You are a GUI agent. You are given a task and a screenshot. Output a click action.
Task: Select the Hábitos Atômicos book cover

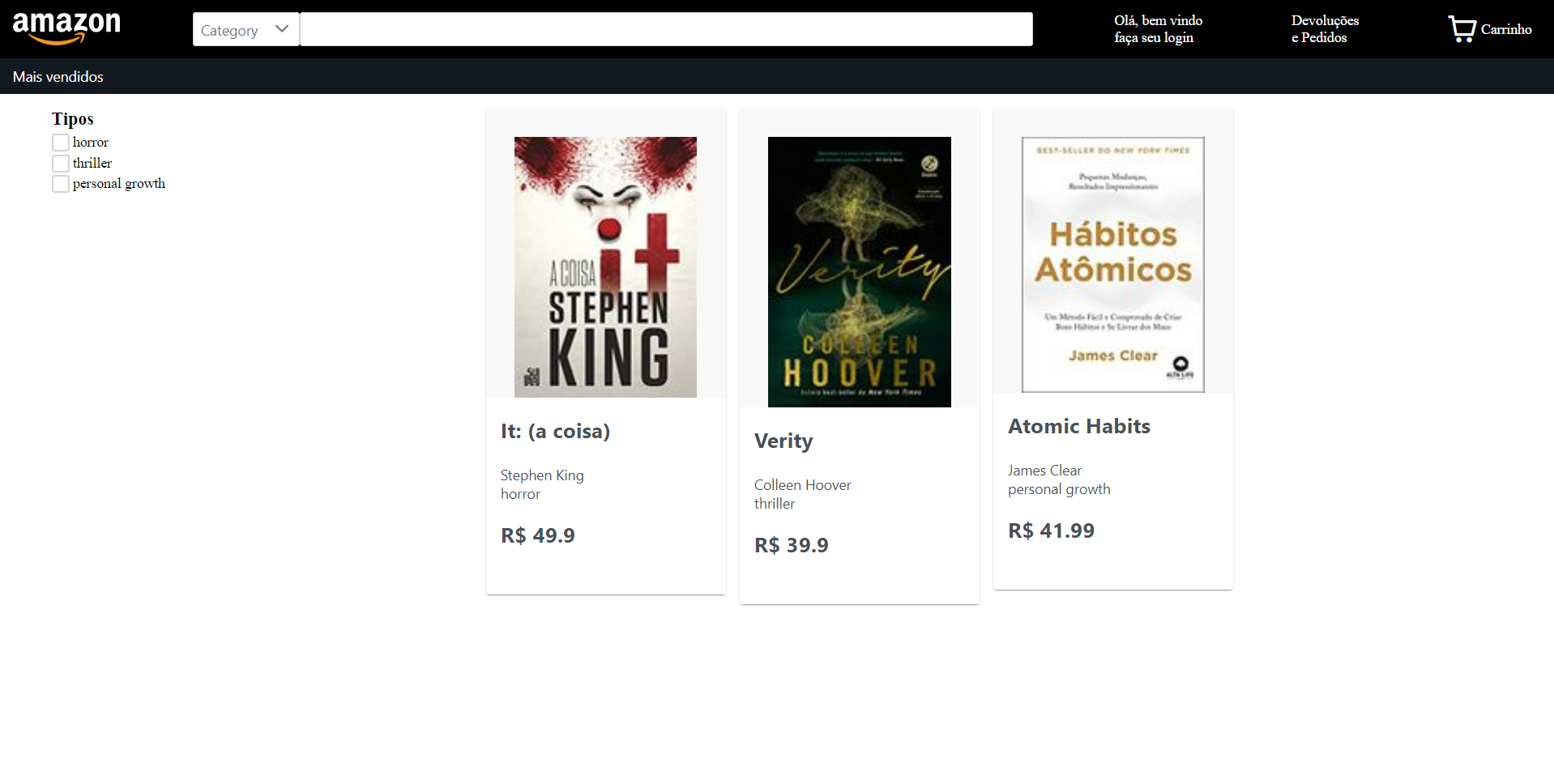pos(1113,265)
